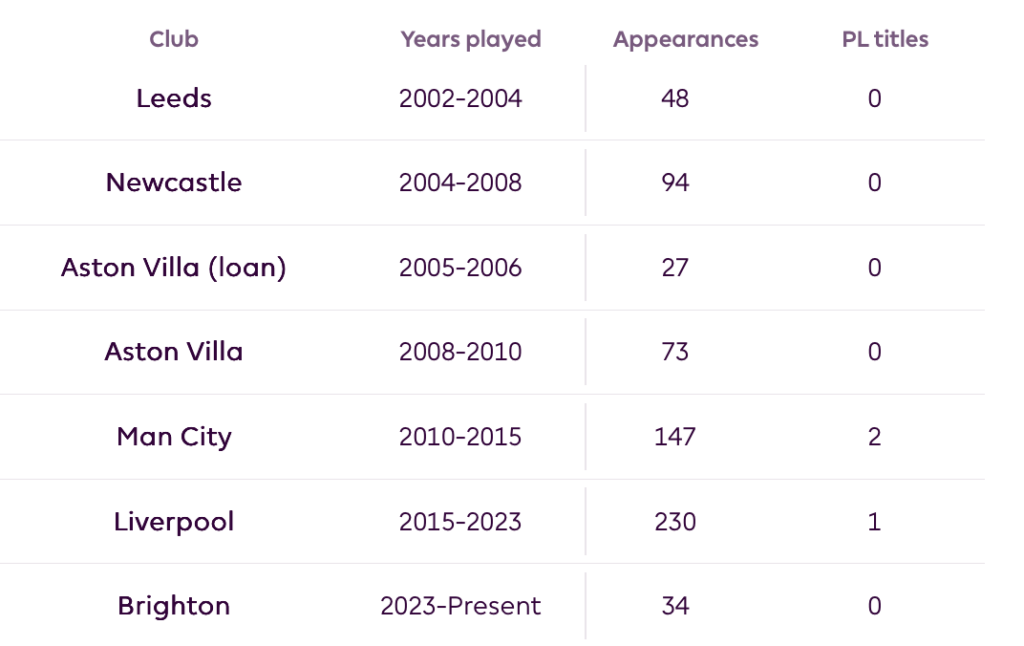Select the 147 appearances value
The height and width of the screenshot is (646, 1024).
(675, 437)
